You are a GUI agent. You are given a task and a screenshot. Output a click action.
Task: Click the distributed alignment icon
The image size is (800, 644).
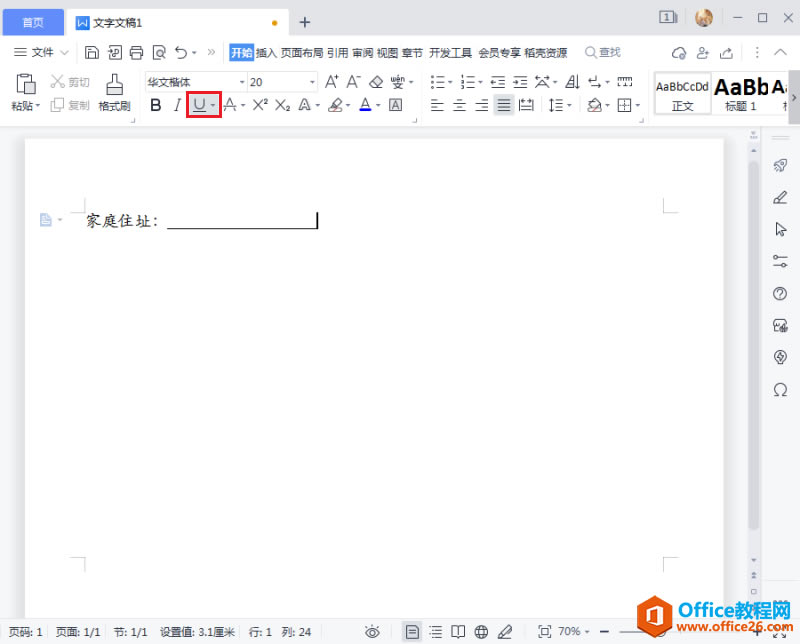pos(526,105)
